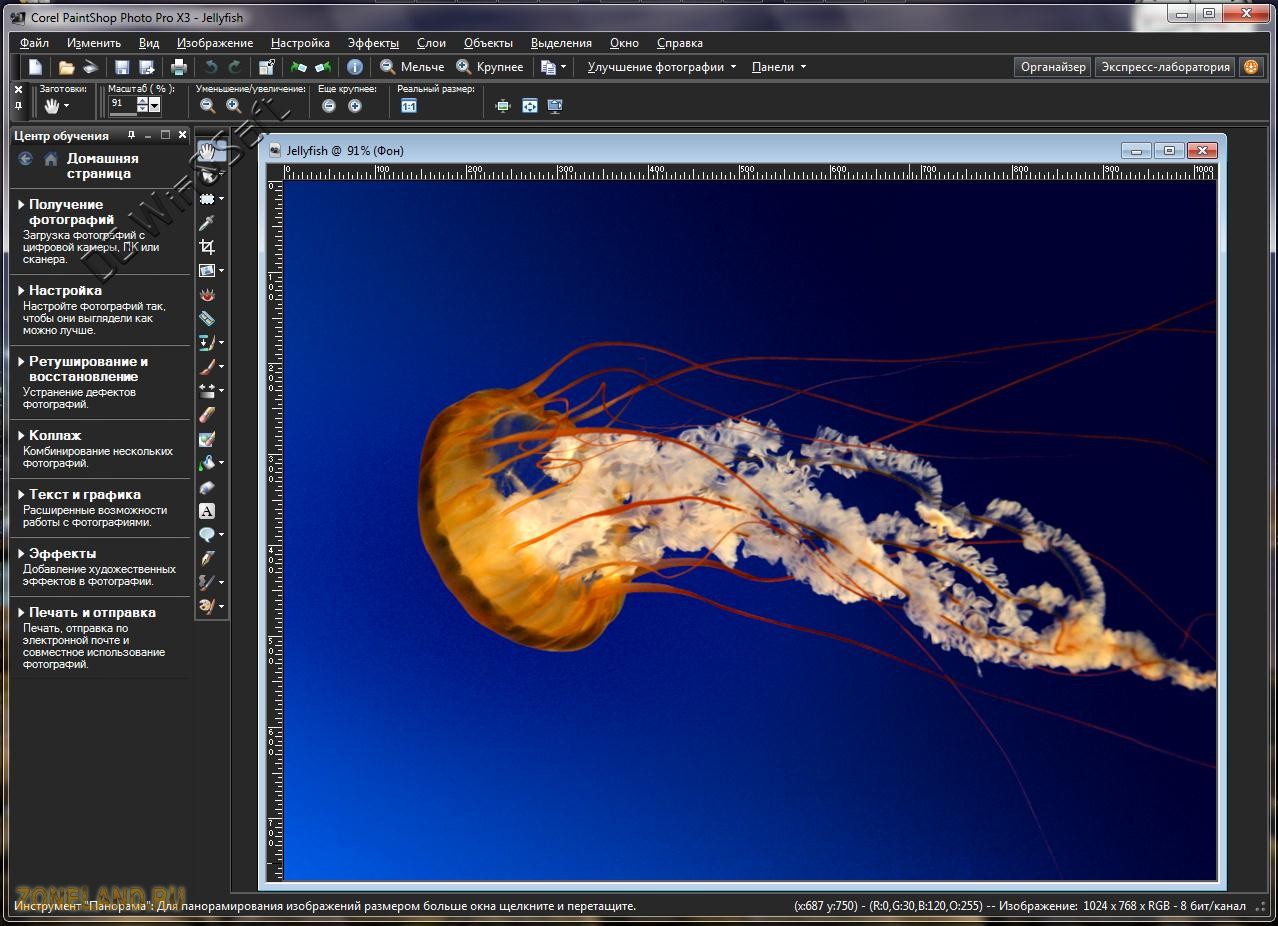Select the Paint Brush tool

pyautogui.click(x=207, y=367)
